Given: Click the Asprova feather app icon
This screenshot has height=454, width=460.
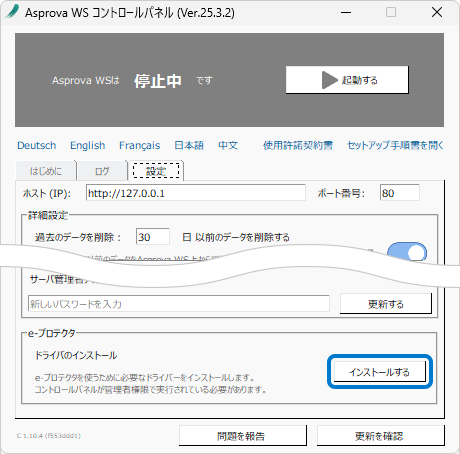Looking at the screenshot, I should (13, 12).
